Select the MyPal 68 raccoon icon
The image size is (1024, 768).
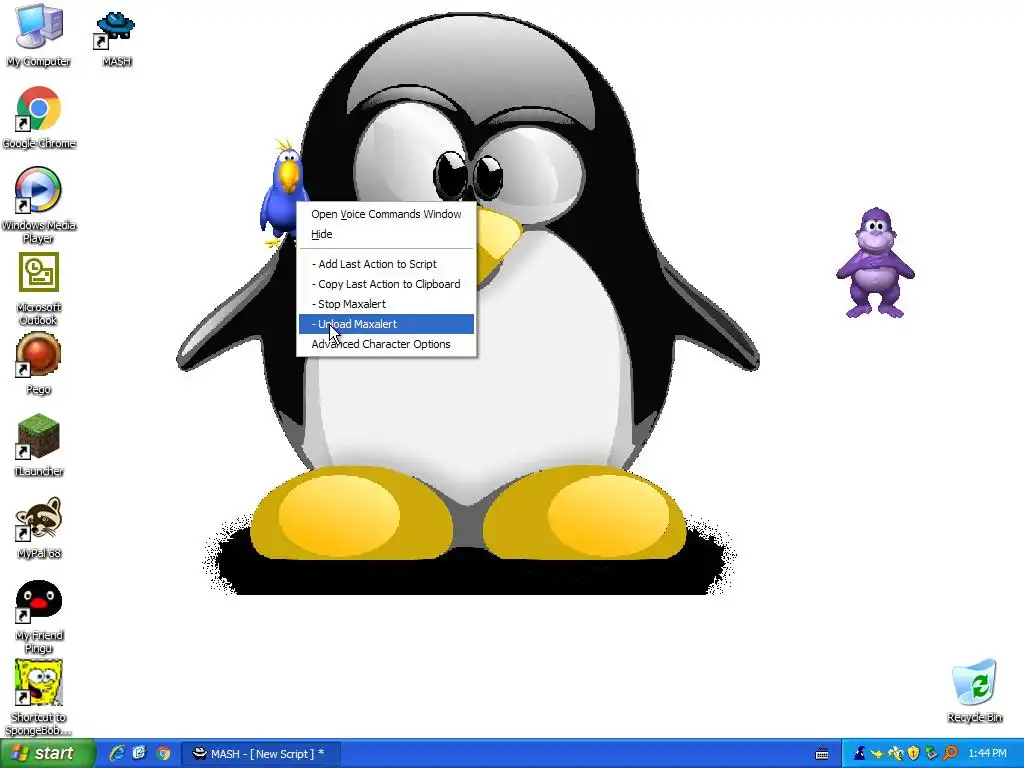point(39,519)
